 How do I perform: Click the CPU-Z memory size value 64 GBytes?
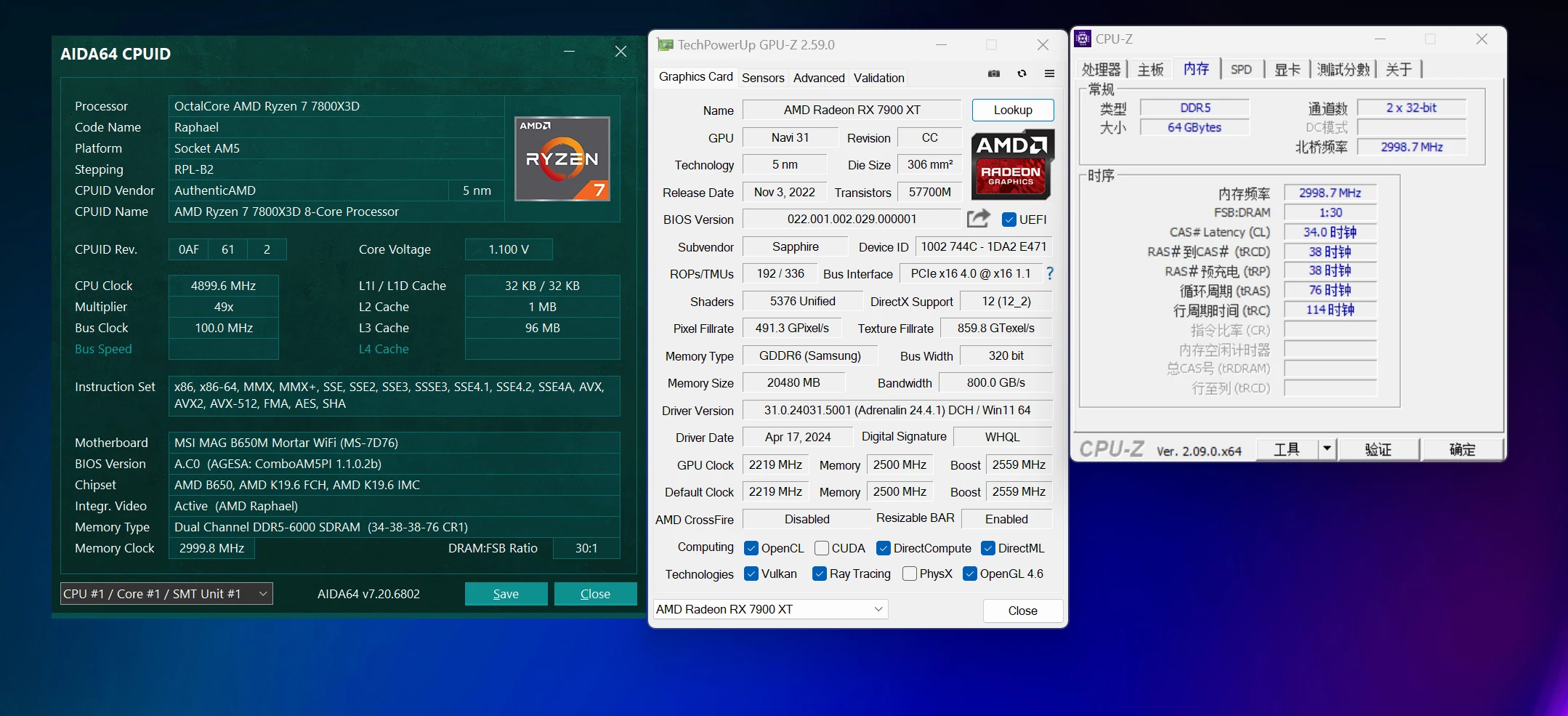tap(1195, 127)
